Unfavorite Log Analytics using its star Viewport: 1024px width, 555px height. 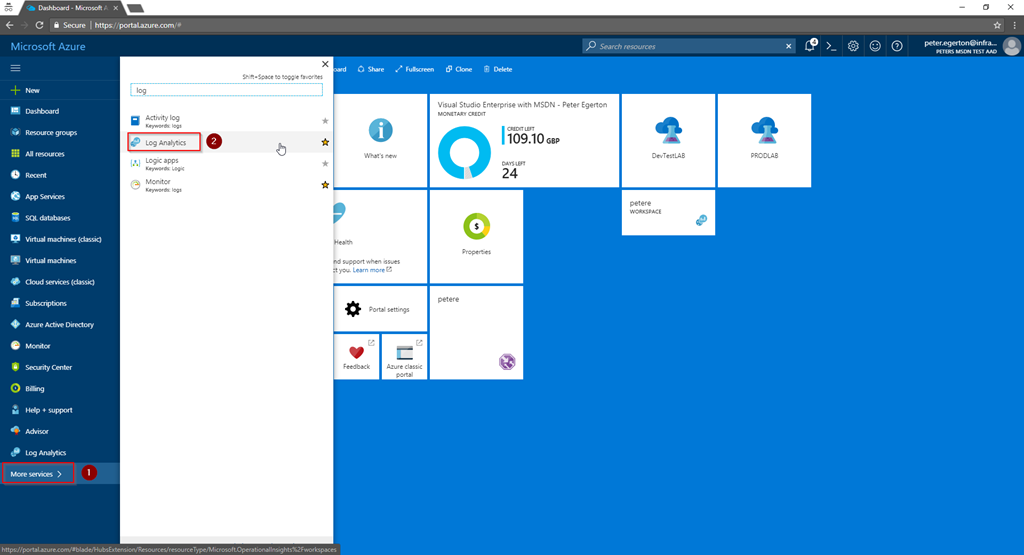click(325, 143)
